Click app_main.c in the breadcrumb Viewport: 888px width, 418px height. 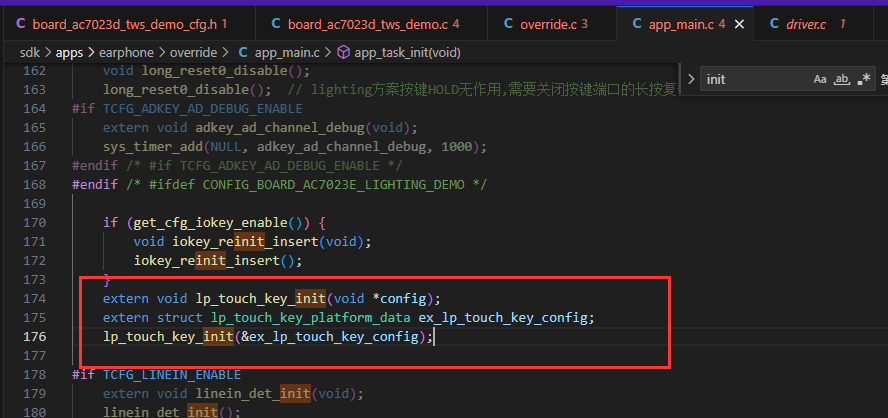click(x=287, y=53)
